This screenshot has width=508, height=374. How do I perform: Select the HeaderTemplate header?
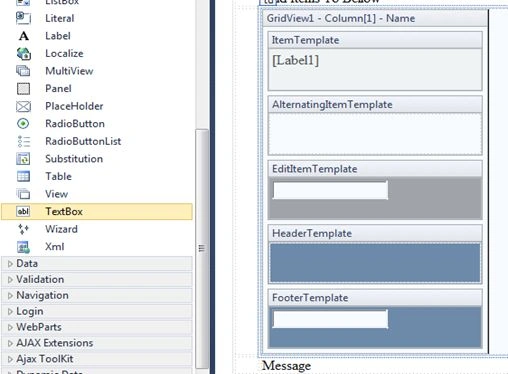(x=375, y=233)
